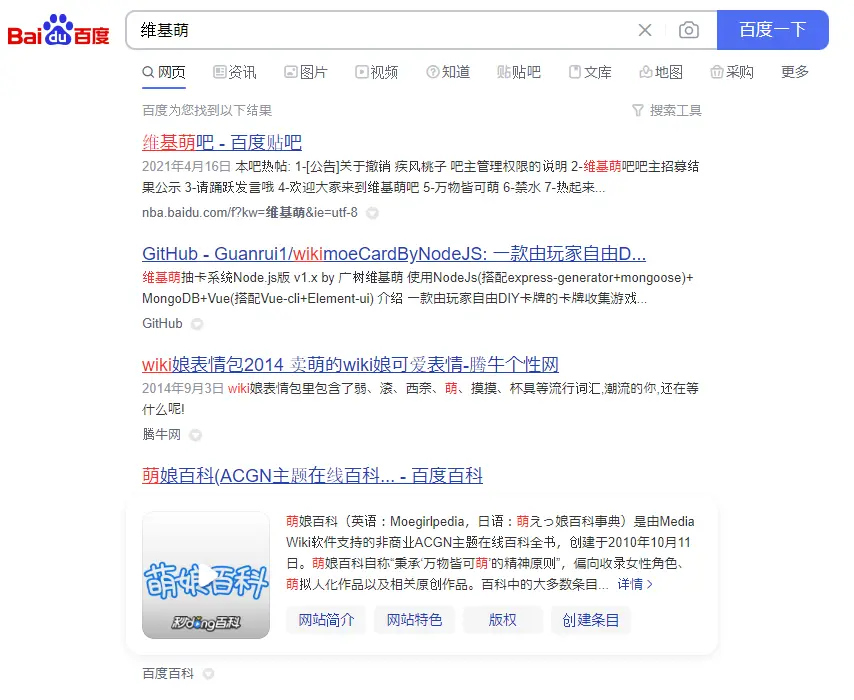Open the GitHub wikimoeCardByNodeJS result link
This screenshot has width=854, height=700.
point(394,253)
